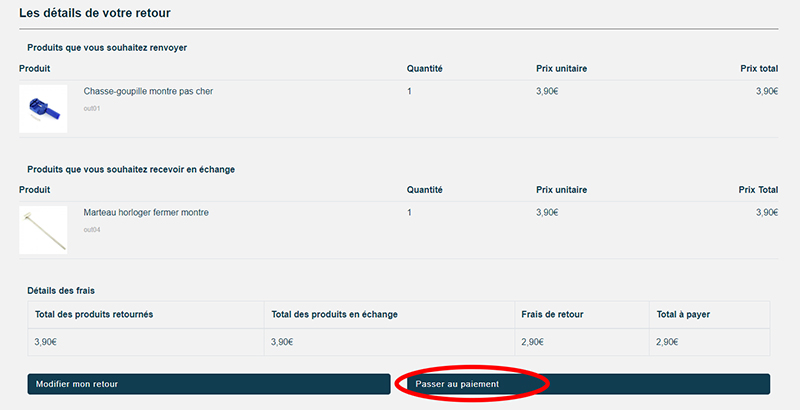The width and height of the screenshot is (800, 410).
Task: Open the "Chasse-goupille montre pas cher" product name
Action: click(148, 92)
